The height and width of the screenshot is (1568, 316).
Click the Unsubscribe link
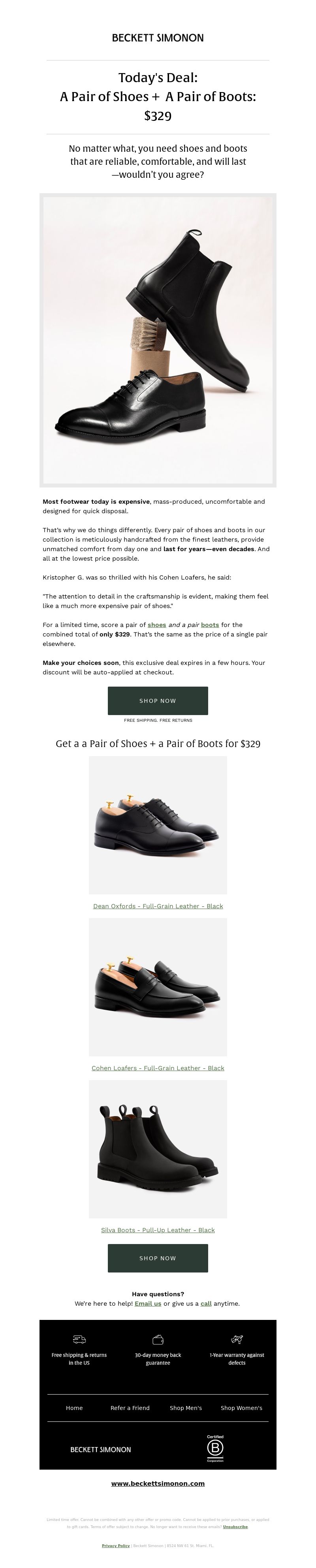(235, 1527)
